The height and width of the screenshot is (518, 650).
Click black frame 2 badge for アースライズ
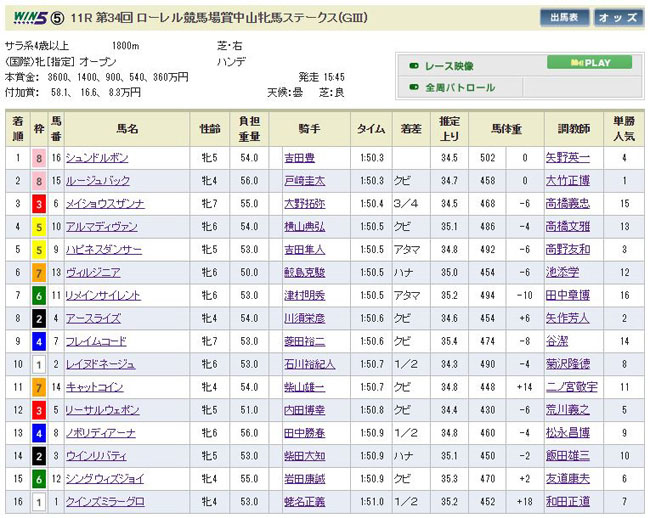click(x=39, y=319)
